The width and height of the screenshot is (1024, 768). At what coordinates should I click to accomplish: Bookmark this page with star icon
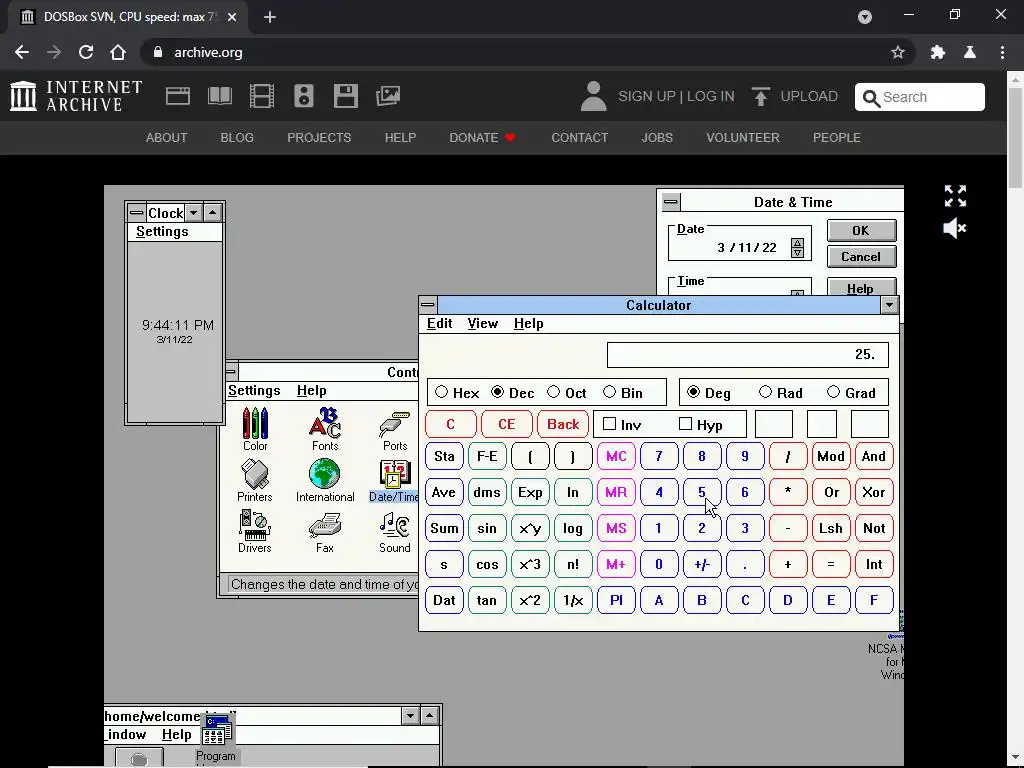tap(897, 52)
